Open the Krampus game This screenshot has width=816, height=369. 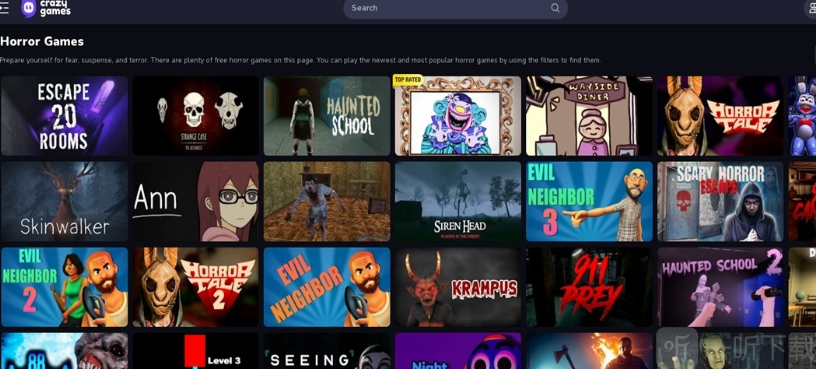[457, 287]
